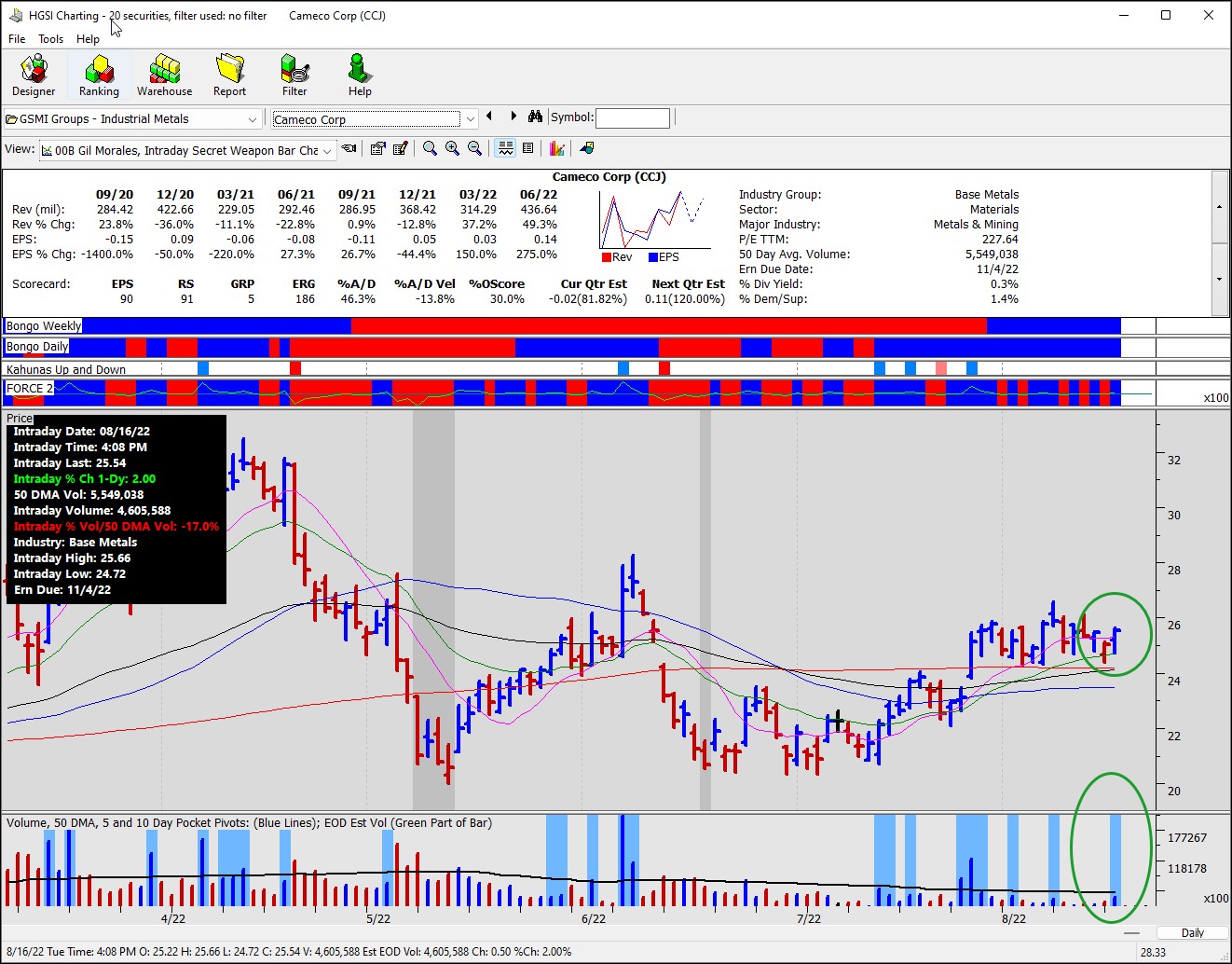This screenshot has width=1232, height=964.
Task: Click the 4/22 date axis label
Action: [x=173, y=918]
